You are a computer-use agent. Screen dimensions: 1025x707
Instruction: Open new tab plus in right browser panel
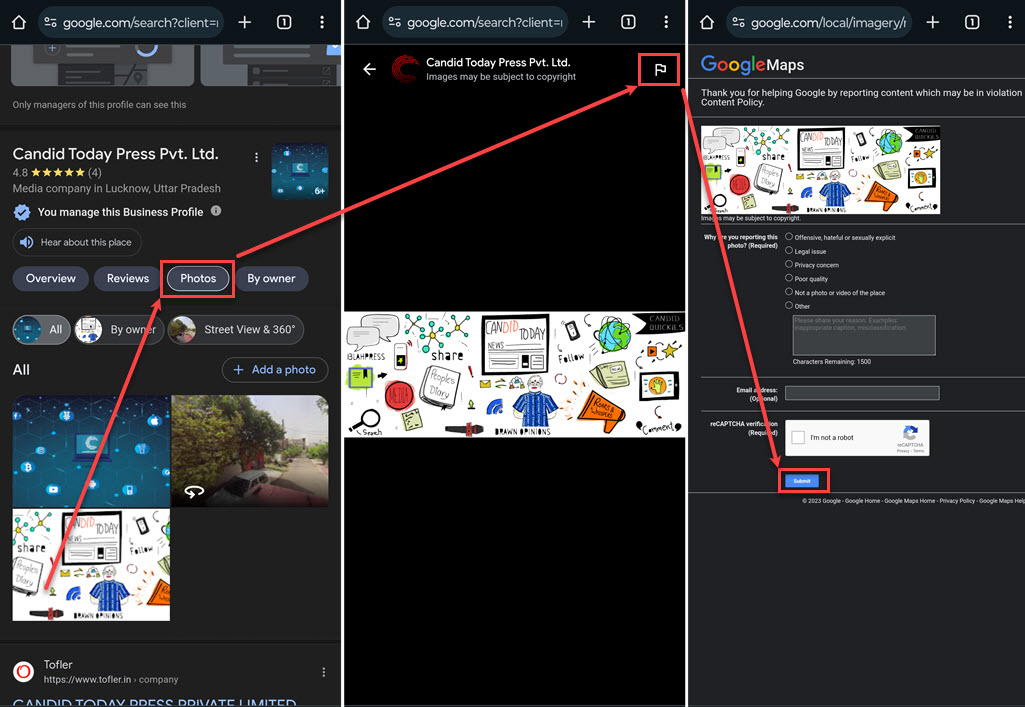933,22
